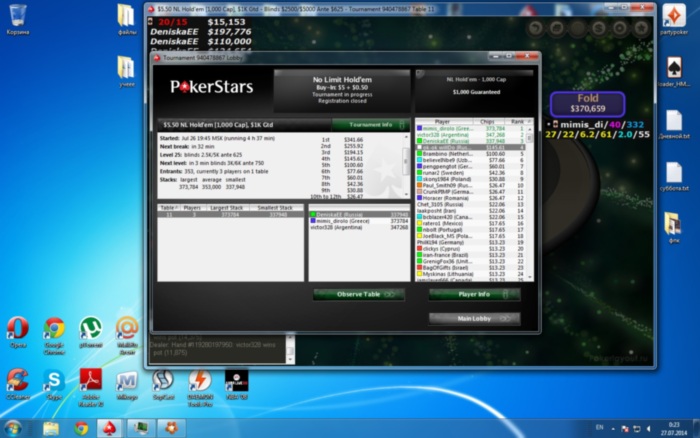Select rater01 (Mexico) in the ranking list

pyautogui.click(x=471, y=223)
